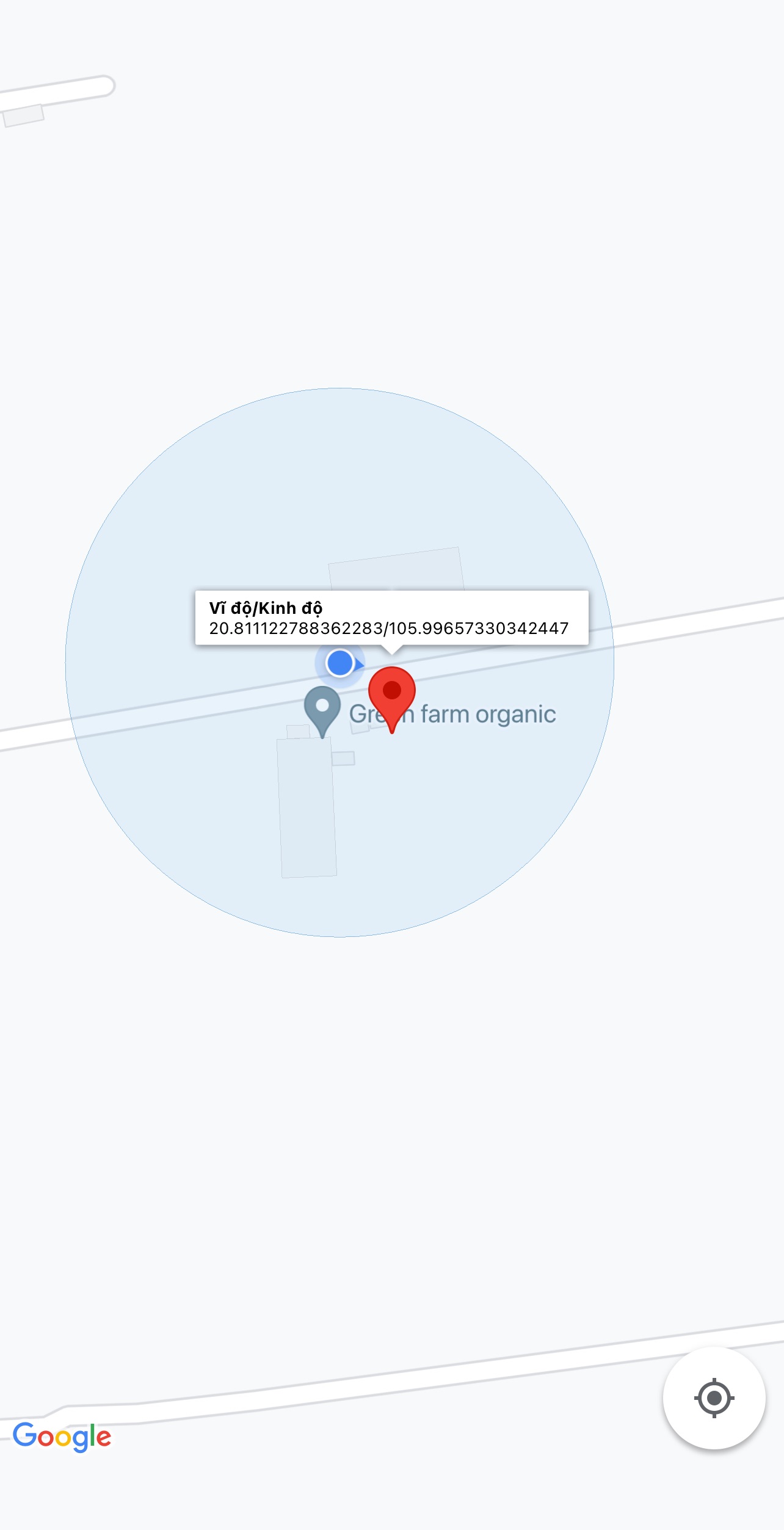This screenshot has height=1530, width=784.
Task: Tap the my-location crosshair button
Action: click(714, 1397)
